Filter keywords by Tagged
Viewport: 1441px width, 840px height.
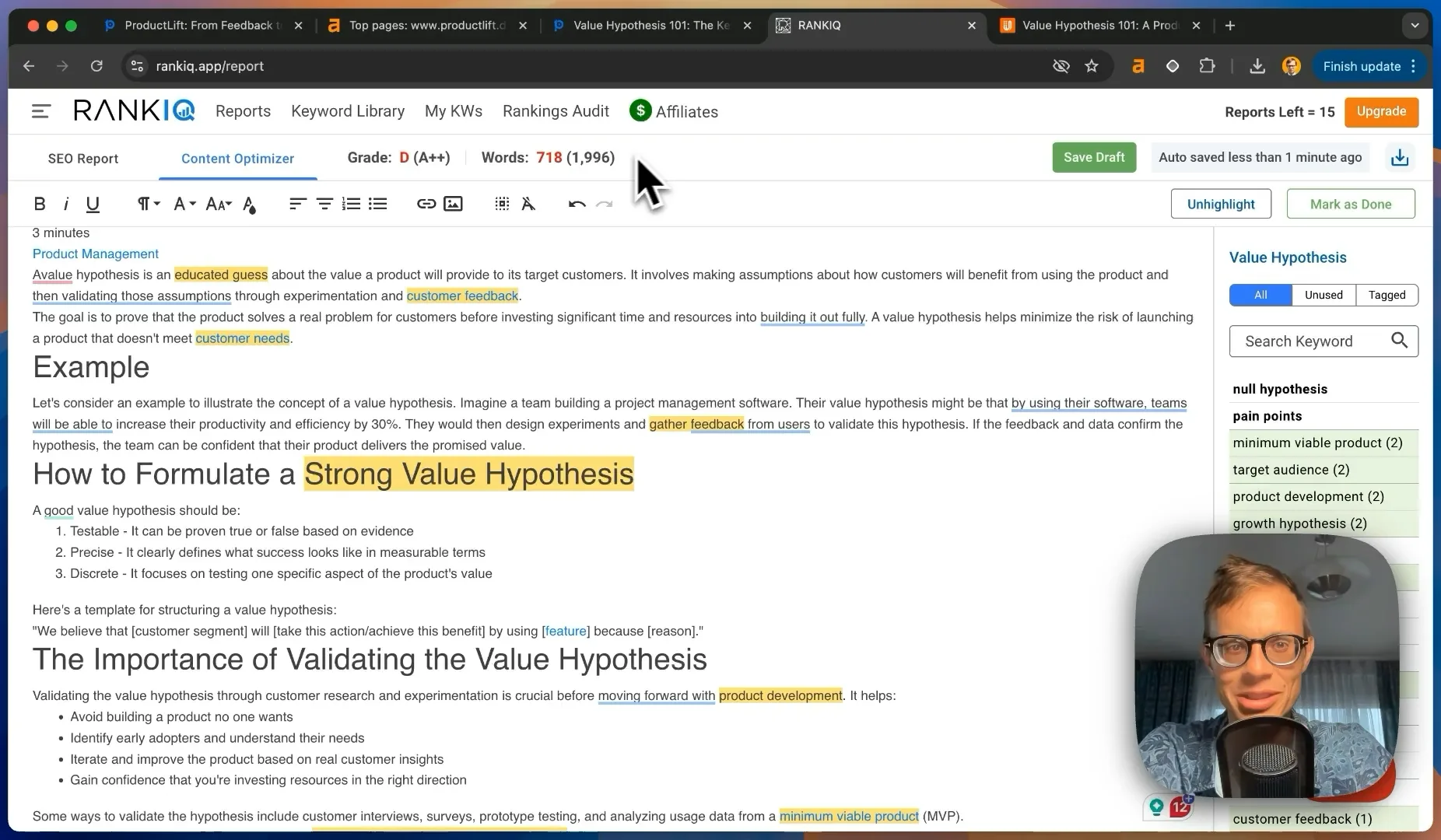point(1387,295)
